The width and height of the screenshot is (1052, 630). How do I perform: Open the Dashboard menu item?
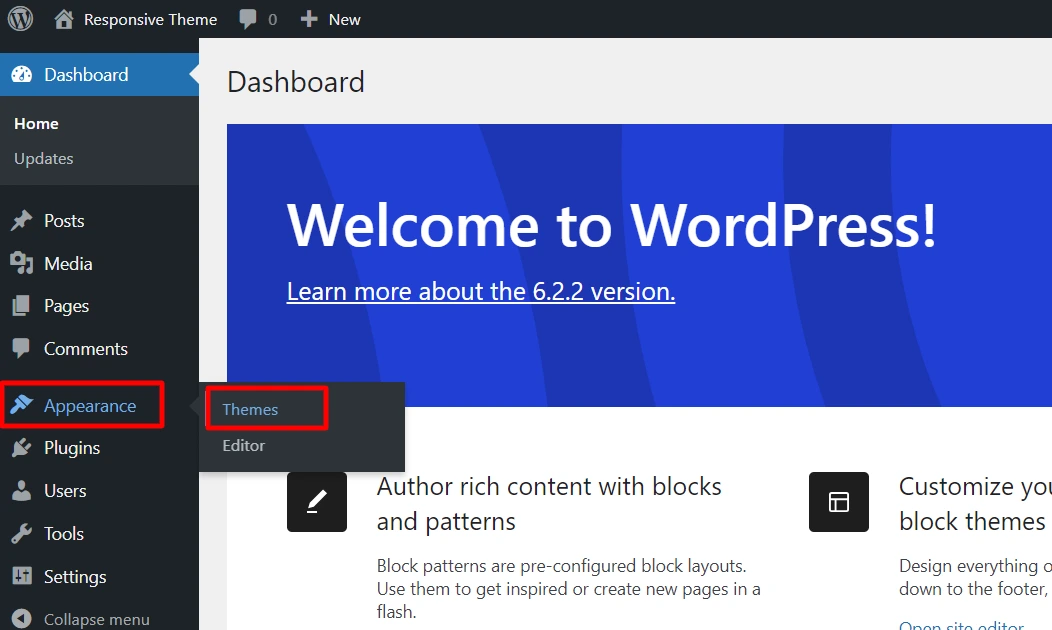coord(99,74)
